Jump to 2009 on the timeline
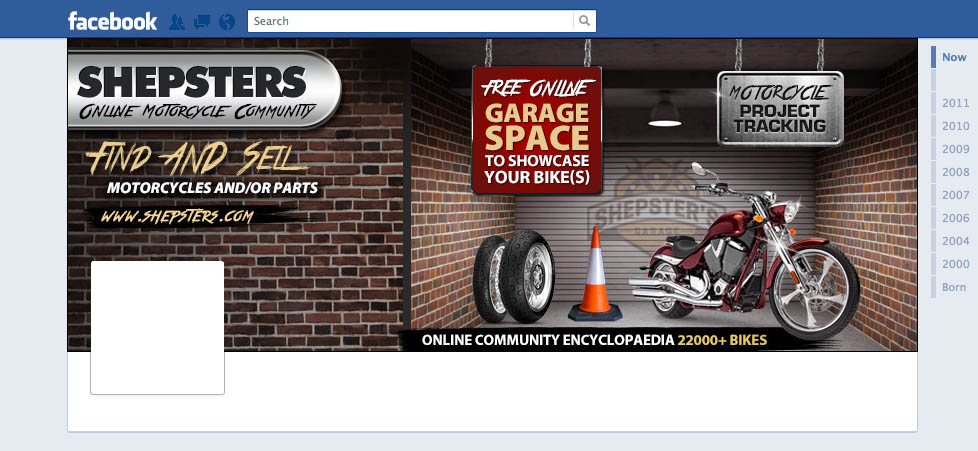The height and width of the screenshot is (451, 978). coord(955,149)
